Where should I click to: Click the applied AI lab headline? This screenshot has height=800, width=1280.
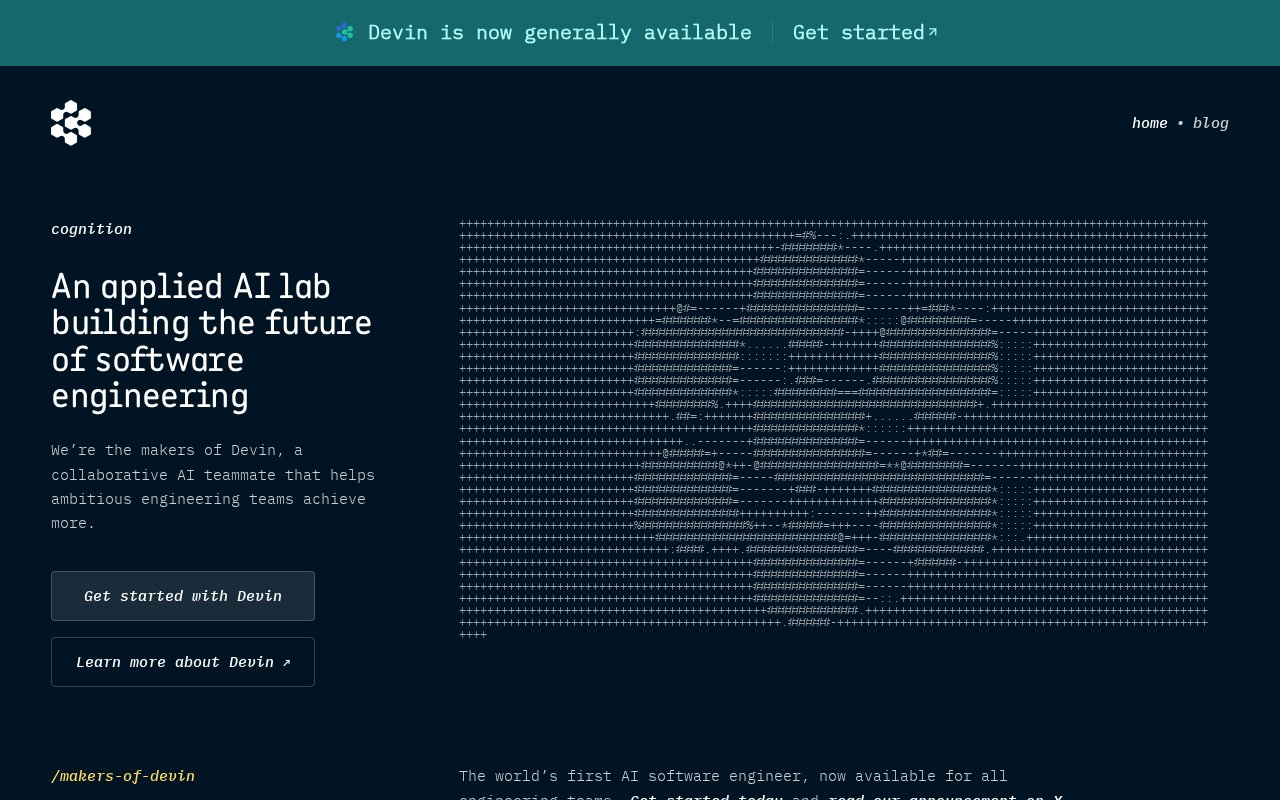pos(211,341)
